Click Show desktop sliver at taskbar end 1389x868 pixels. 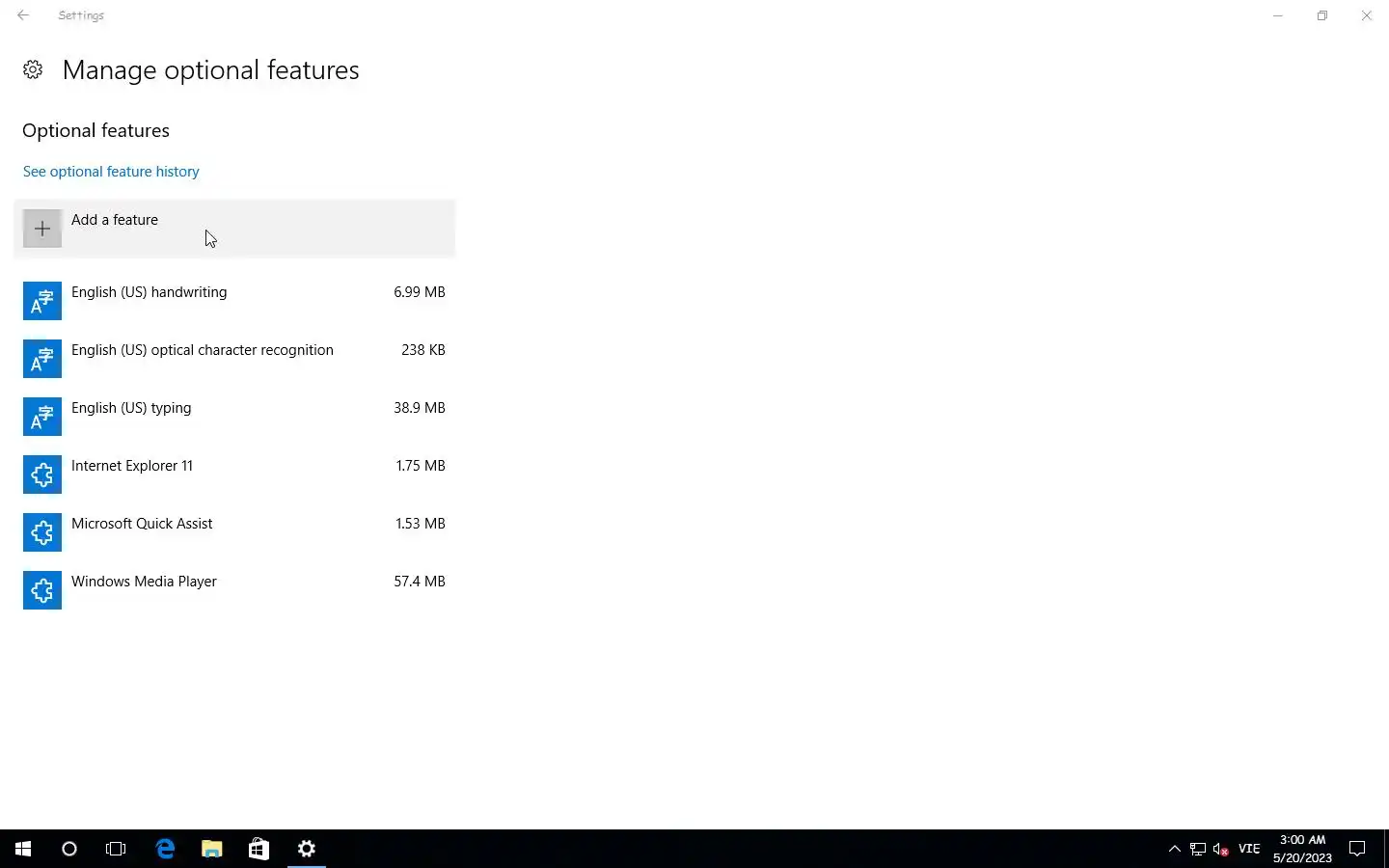(1386, 849)
